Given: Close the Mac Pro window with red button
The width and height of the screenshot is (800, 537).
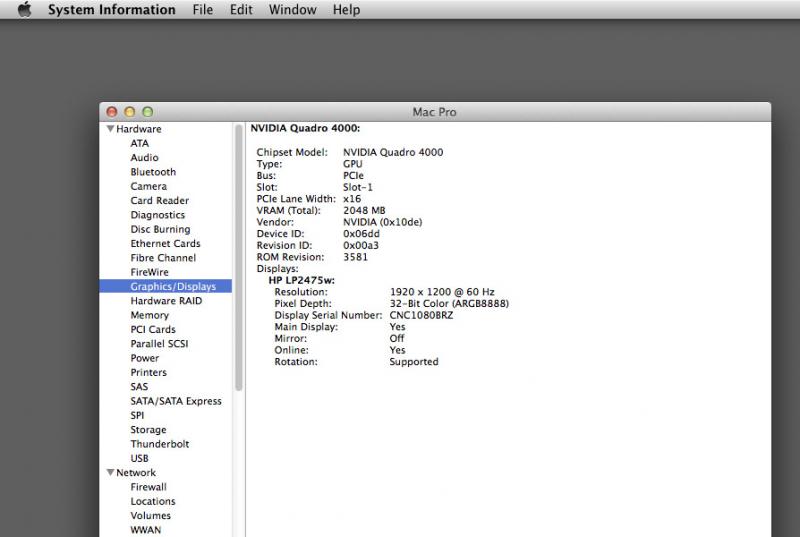Looking at the screenshot, I should pyautogui.click(x=112, y=112).
